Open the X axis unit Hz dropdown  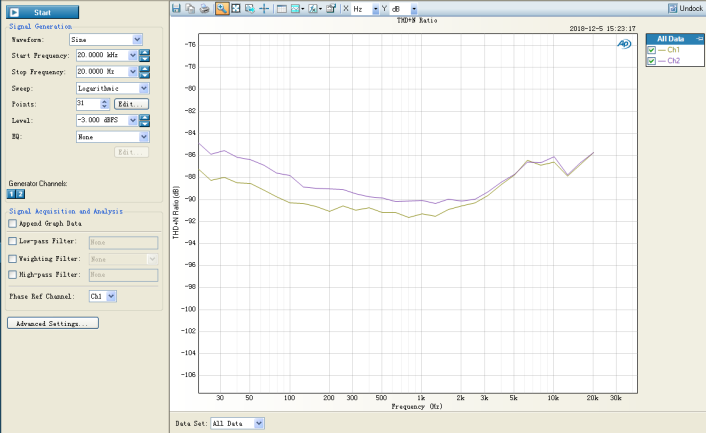(374, 8)
